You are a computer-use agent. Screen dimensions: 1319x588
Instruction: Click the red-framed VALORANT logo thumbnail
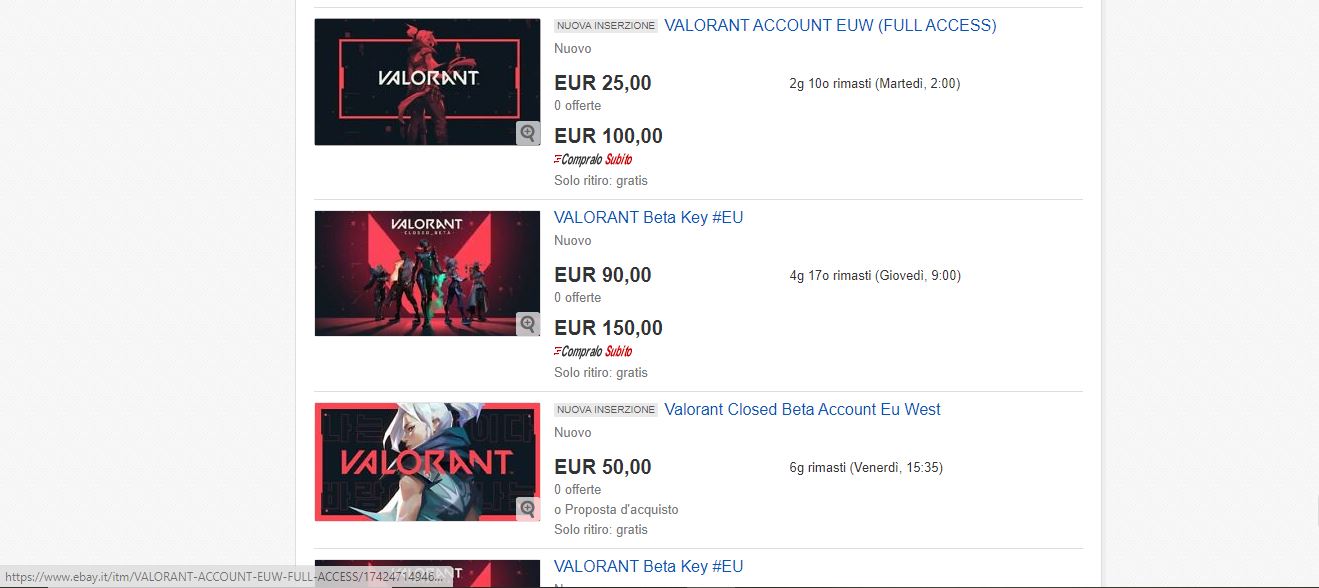(x=427, y=82)
